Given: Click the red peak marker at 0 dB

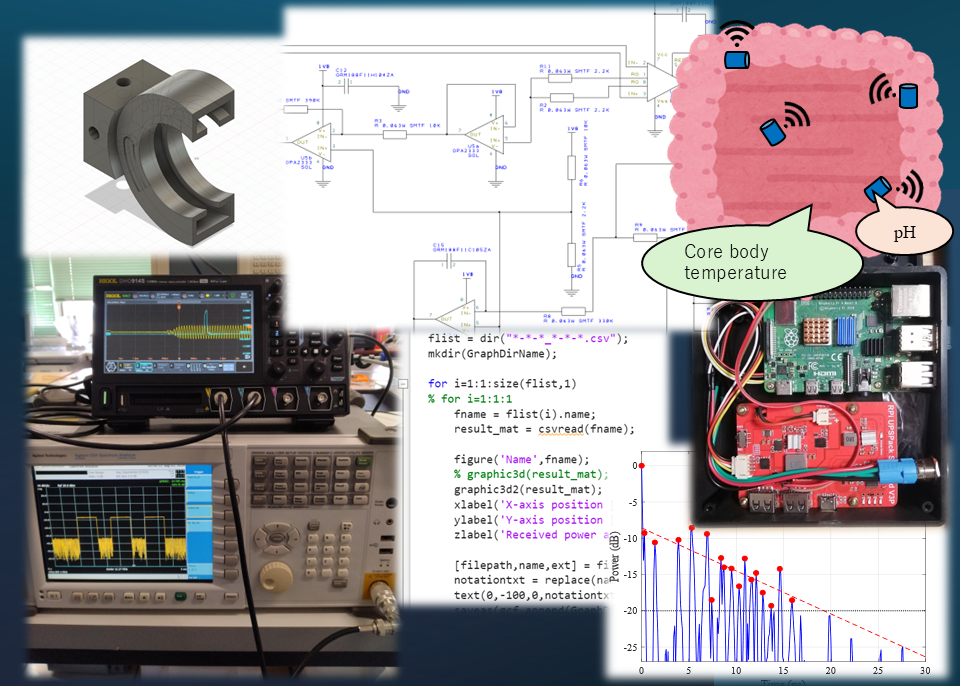Looking at the screenshot, I should pos(642,466).
